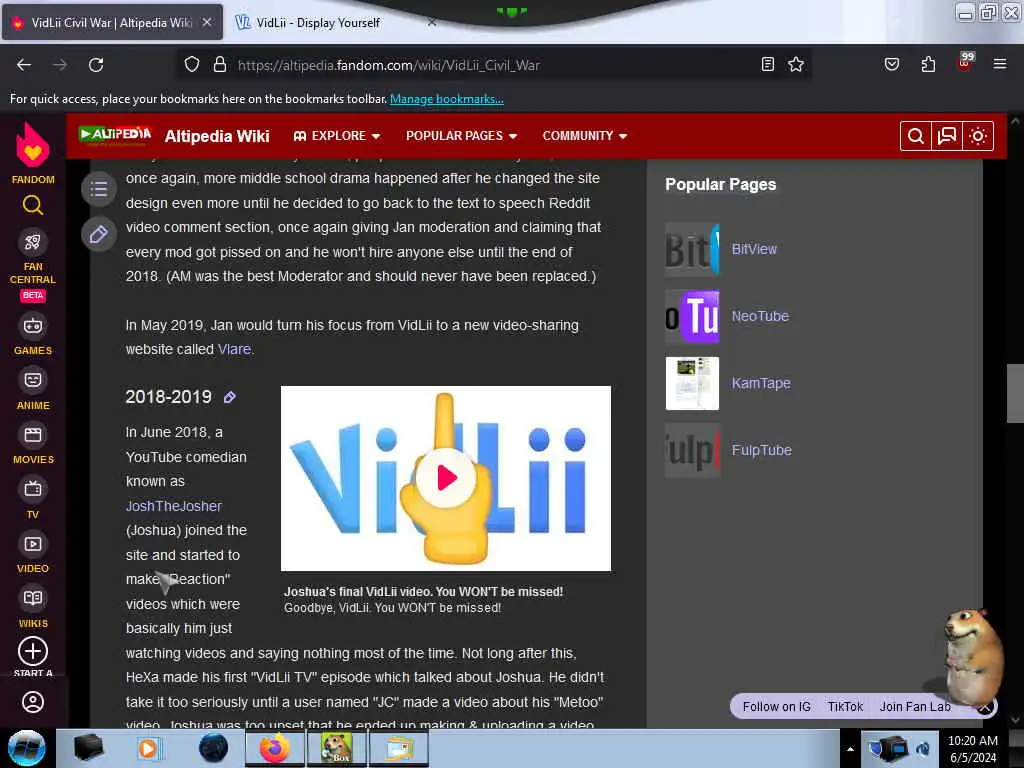Open Fandom sidebar search magnifier
The height and width of the screenshot is (768, 1024).
point(33,206)
